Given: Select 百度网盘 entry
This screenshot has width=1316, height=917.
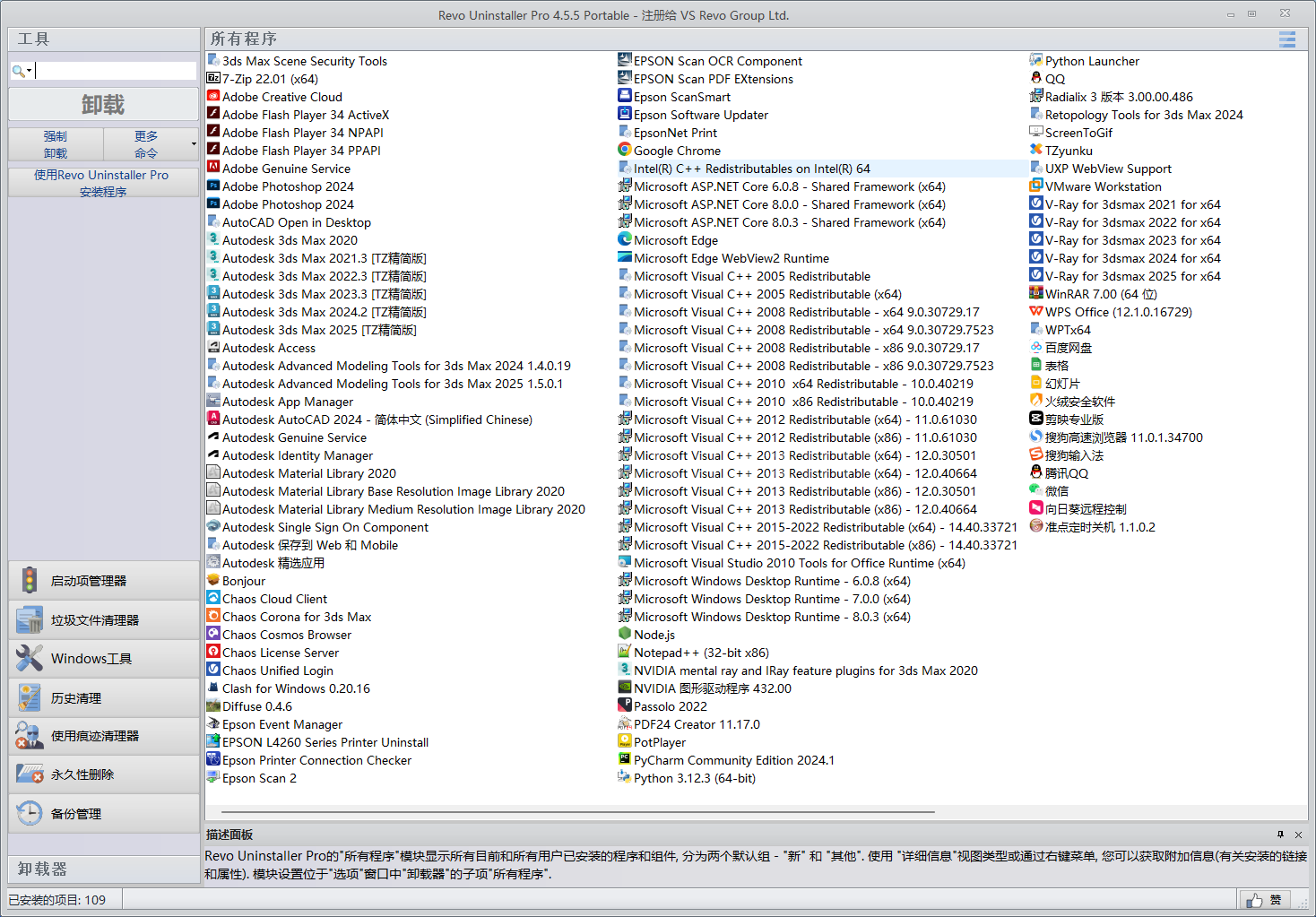Looking at the screenshot, I should 1061,348.
